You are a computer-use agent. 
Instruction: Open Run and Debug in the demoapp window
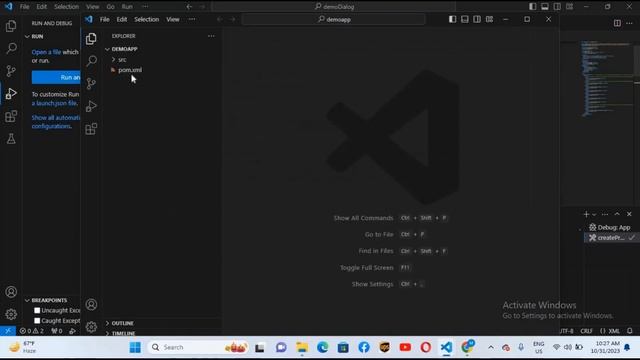tap(91, 106)
